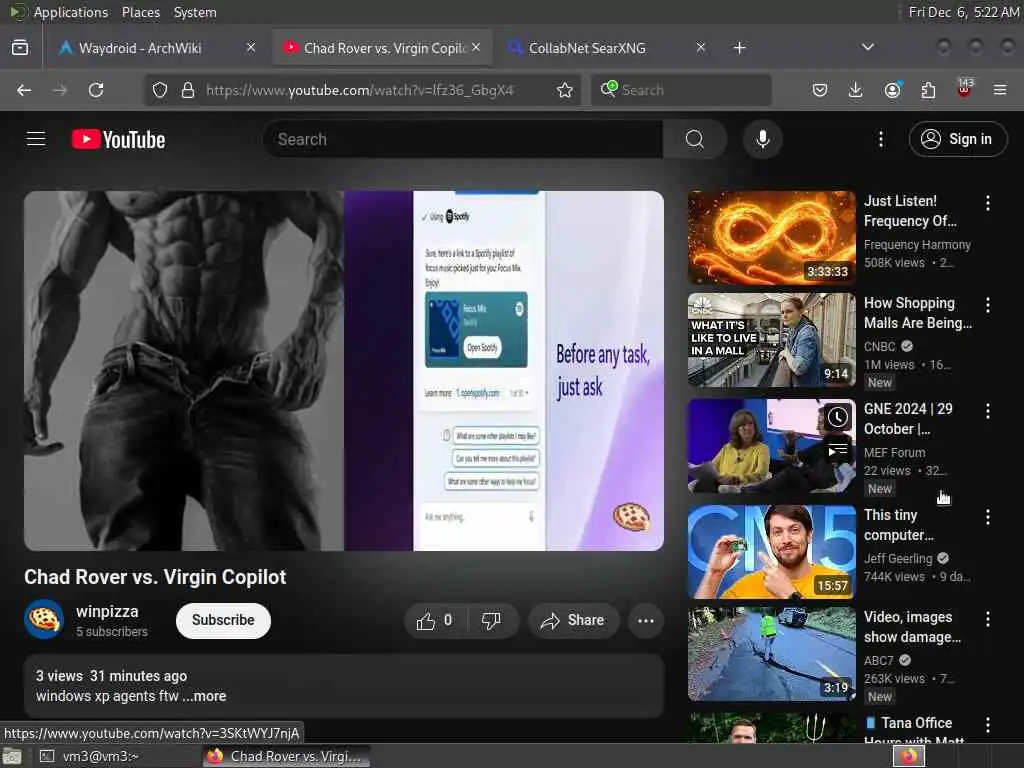Open the Firefox hamburger application menu
Screen dimensions: 1024x768
[1000, 90]
